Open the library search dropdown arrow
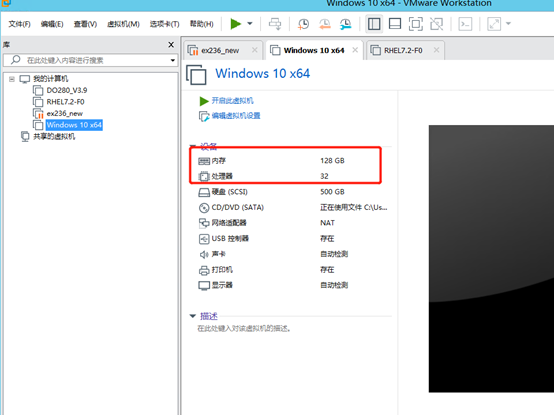554x415 pixels. pyautogui.click(x=172, y=60)
